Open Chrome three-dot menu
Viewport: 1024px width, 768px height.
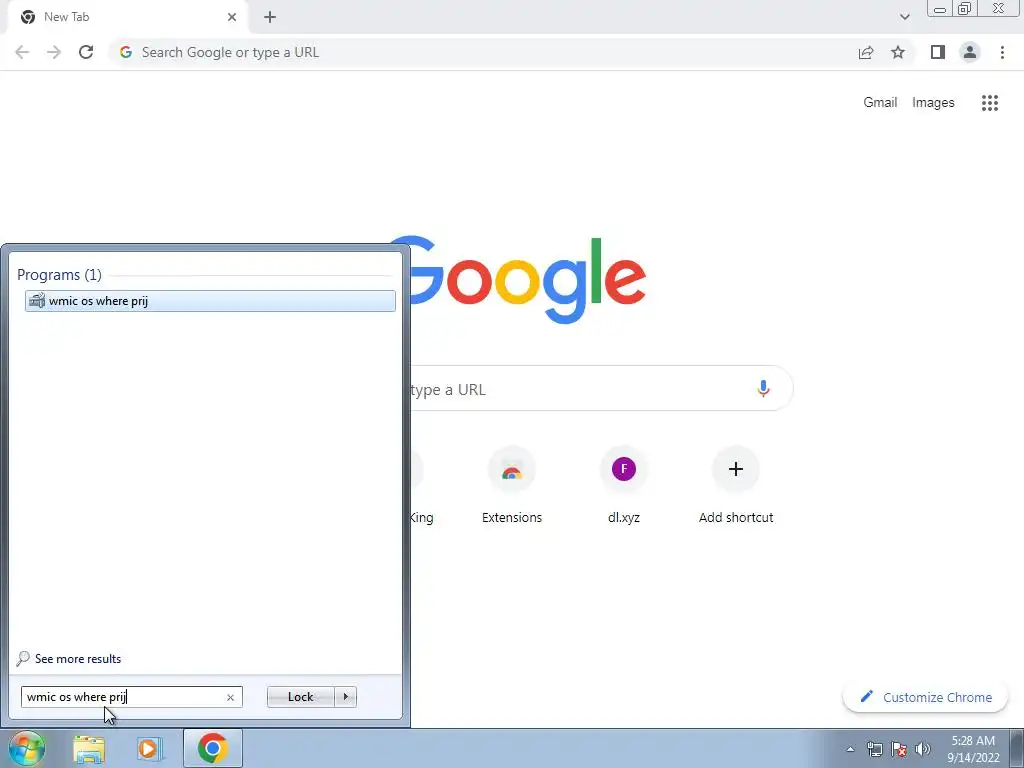point(1002,52)
